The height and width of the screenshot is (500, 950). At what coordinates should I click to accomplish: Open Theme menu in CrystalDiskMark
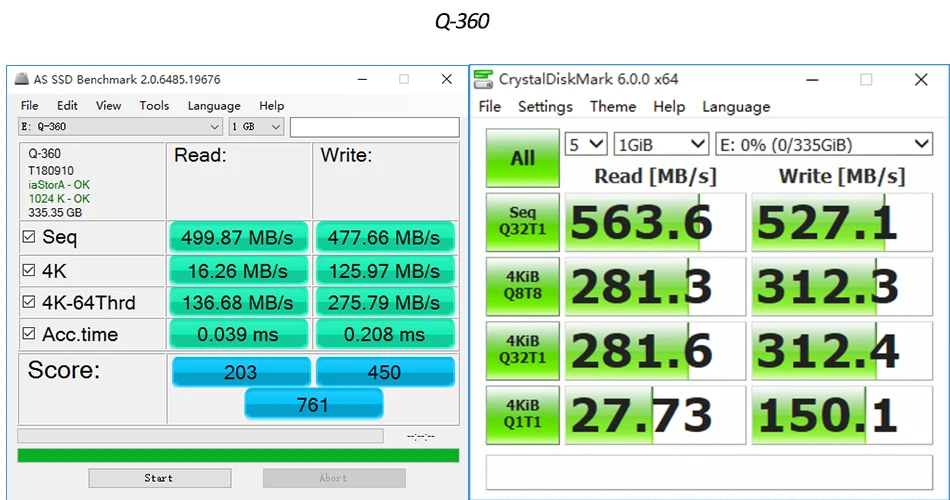tap(613, 107)
